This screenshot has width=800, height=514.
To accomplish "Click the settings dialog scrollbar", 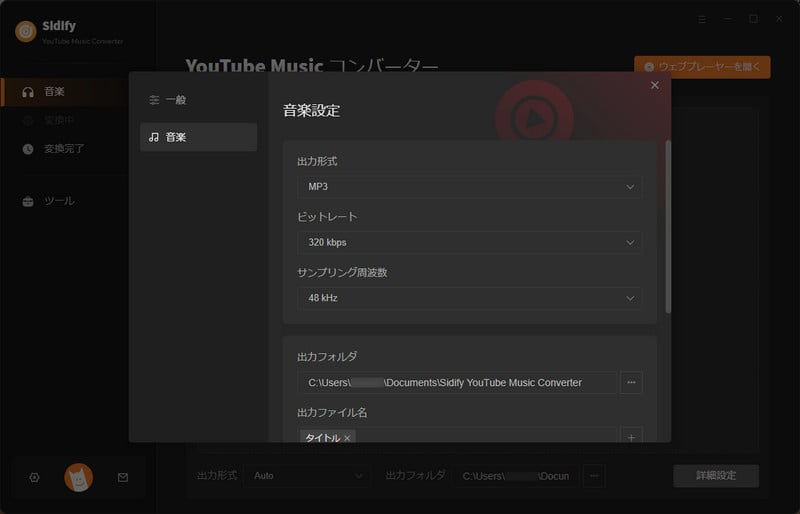I will pos(668,227).
